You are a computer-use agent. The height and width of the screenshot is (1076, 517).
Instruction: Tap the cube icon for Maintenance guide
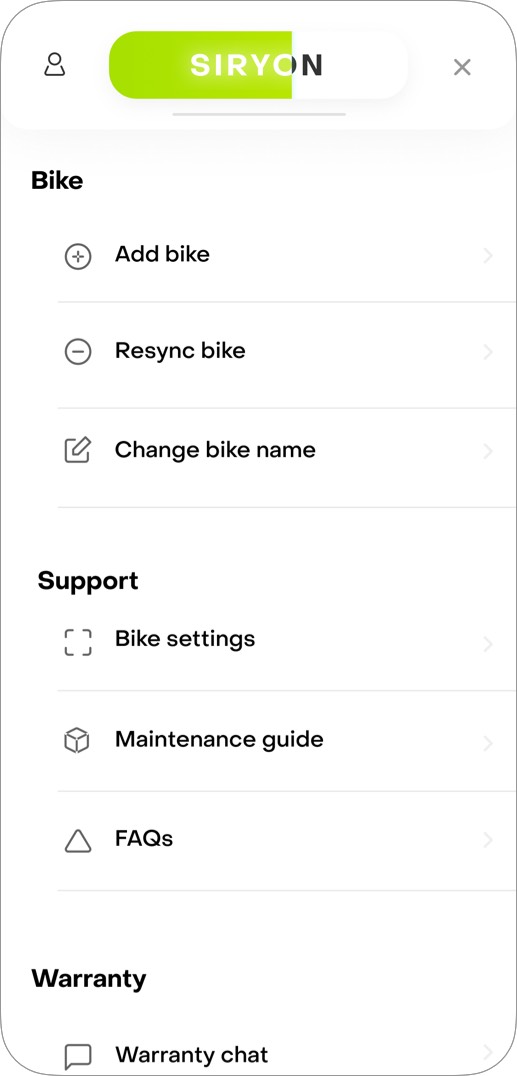tap(78, 741)
